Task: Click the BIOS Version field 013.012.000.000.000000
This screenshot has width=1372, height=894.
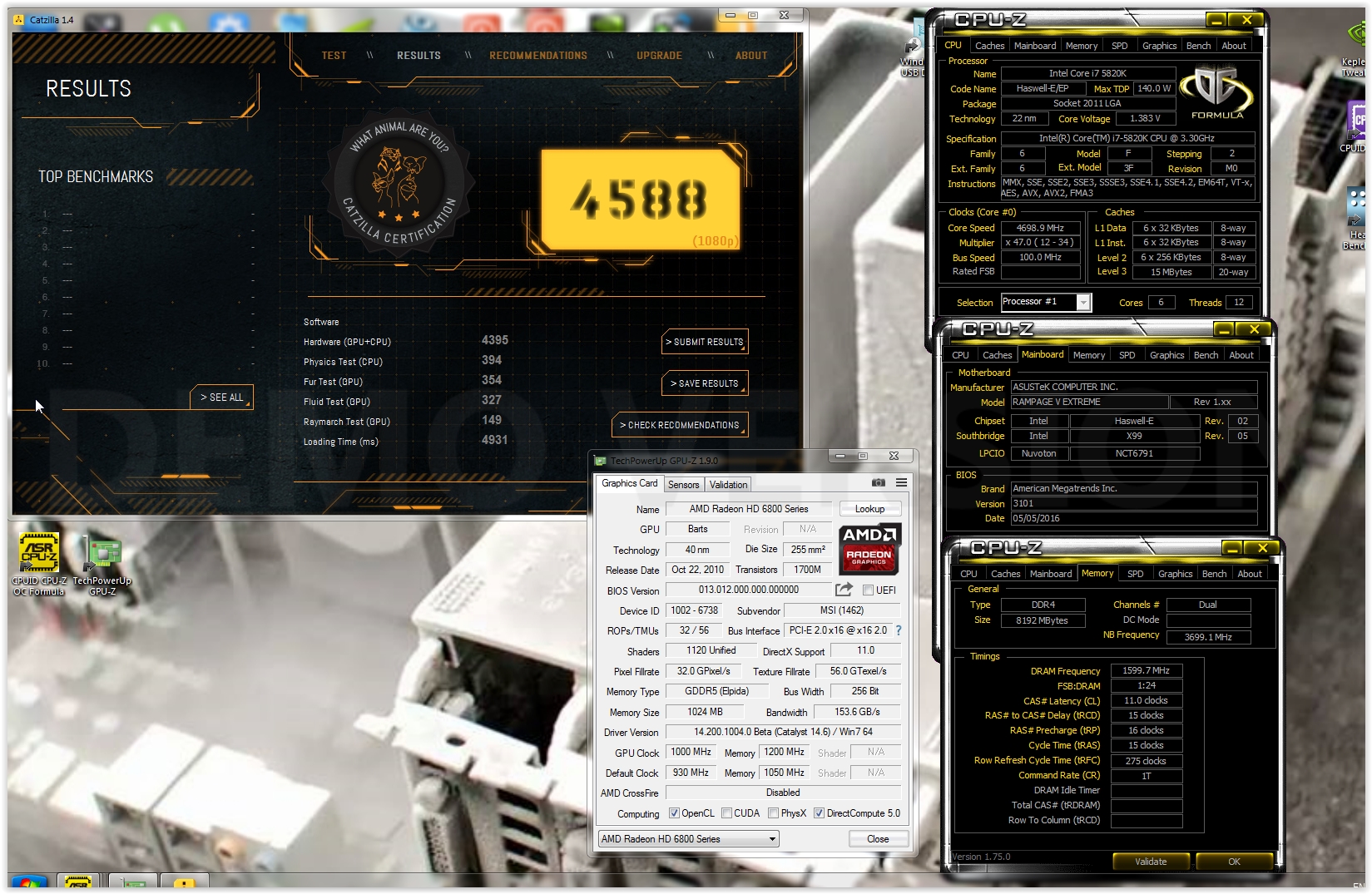Action: click(748, 590)
